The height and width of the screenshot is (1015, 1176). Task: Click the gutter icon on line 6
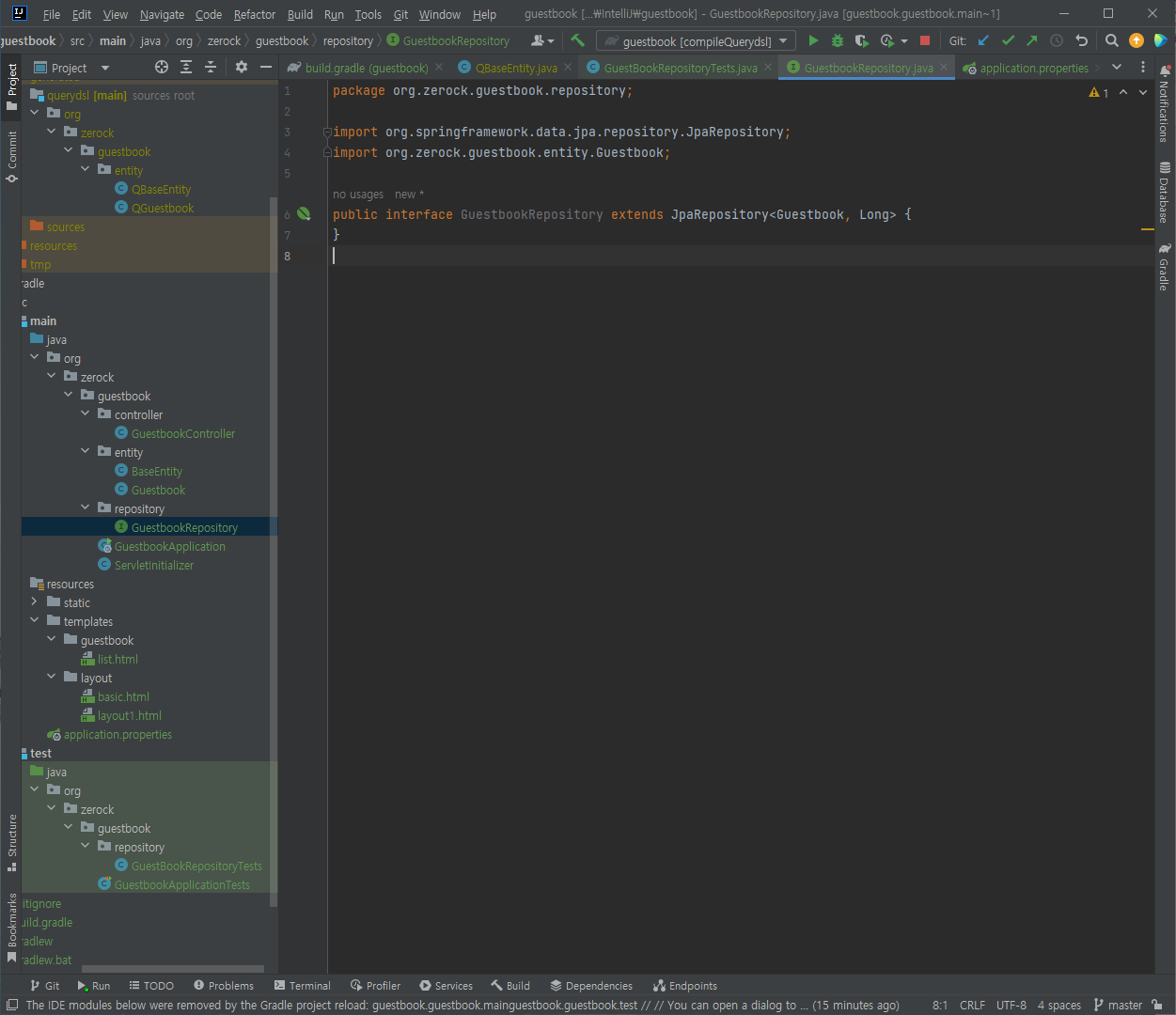[x=304, y=214]
